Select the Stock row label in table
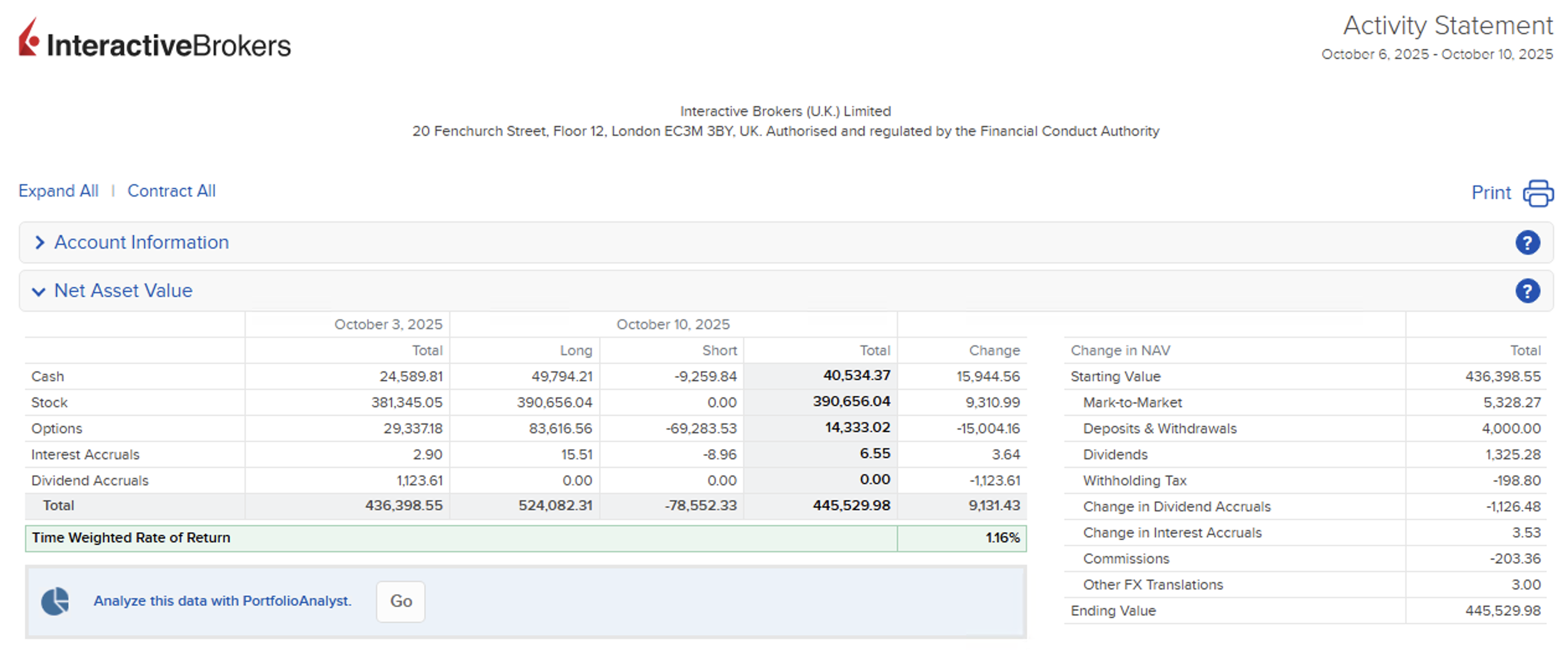The image size is (1568, 651). click(x=50, y=402)
